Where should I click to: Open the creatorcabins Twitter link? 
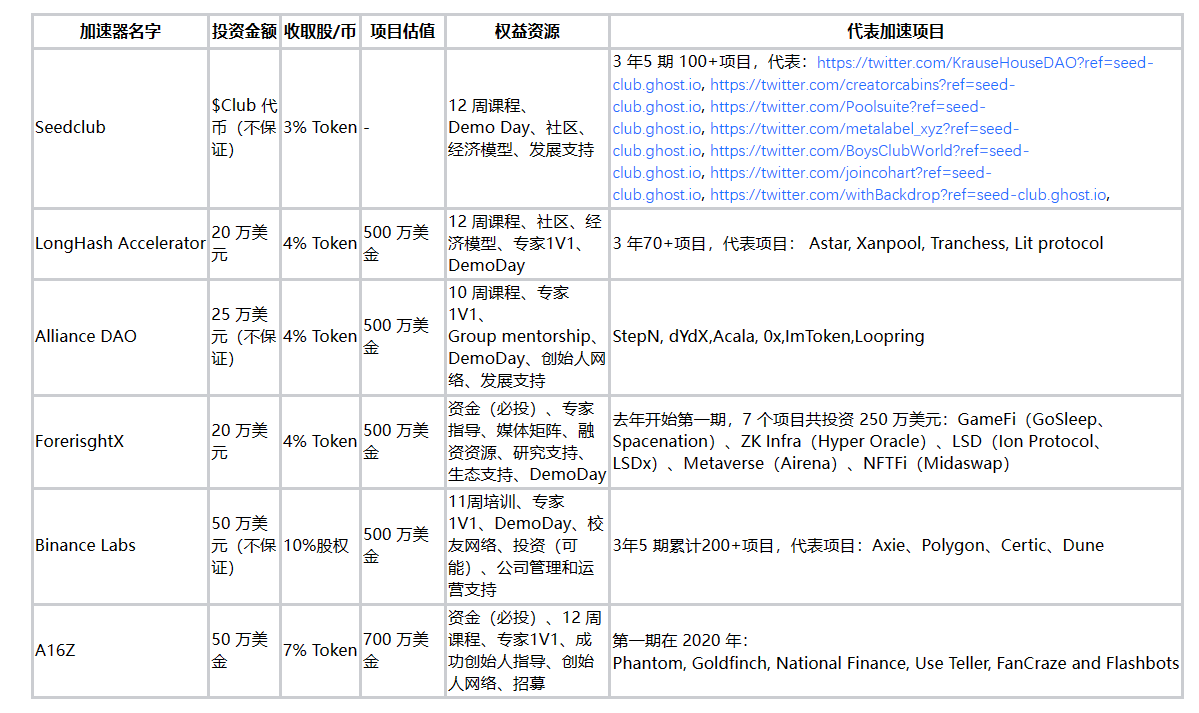tap(863, 85)
